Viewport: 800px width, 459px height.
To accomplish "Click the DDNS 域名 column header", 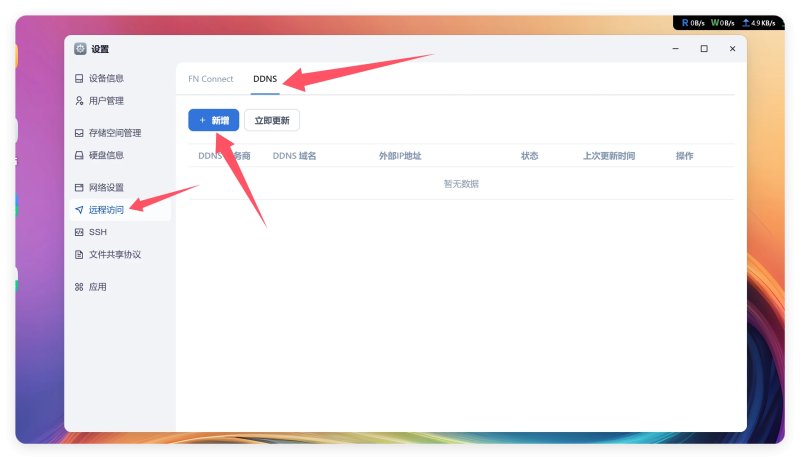I will (x=294, y=156).
